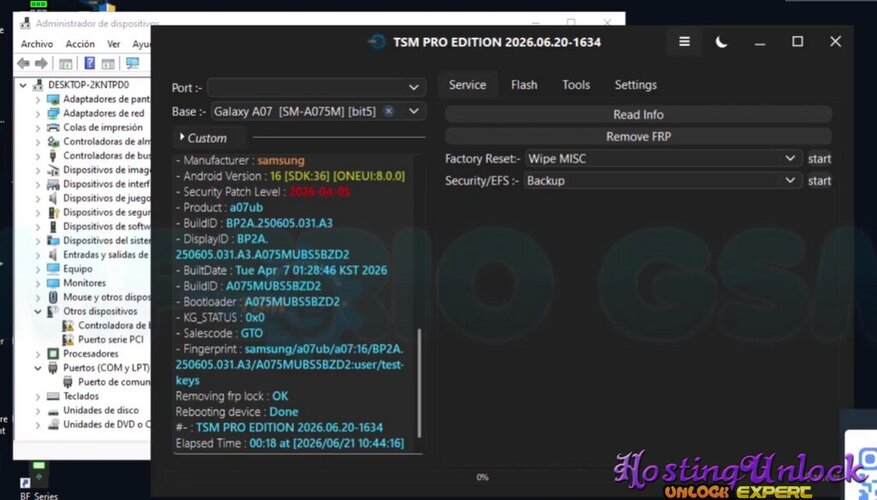Open the TSM hamburger menu icon
The image size is (877, 500).
click(x=684, y=42)
